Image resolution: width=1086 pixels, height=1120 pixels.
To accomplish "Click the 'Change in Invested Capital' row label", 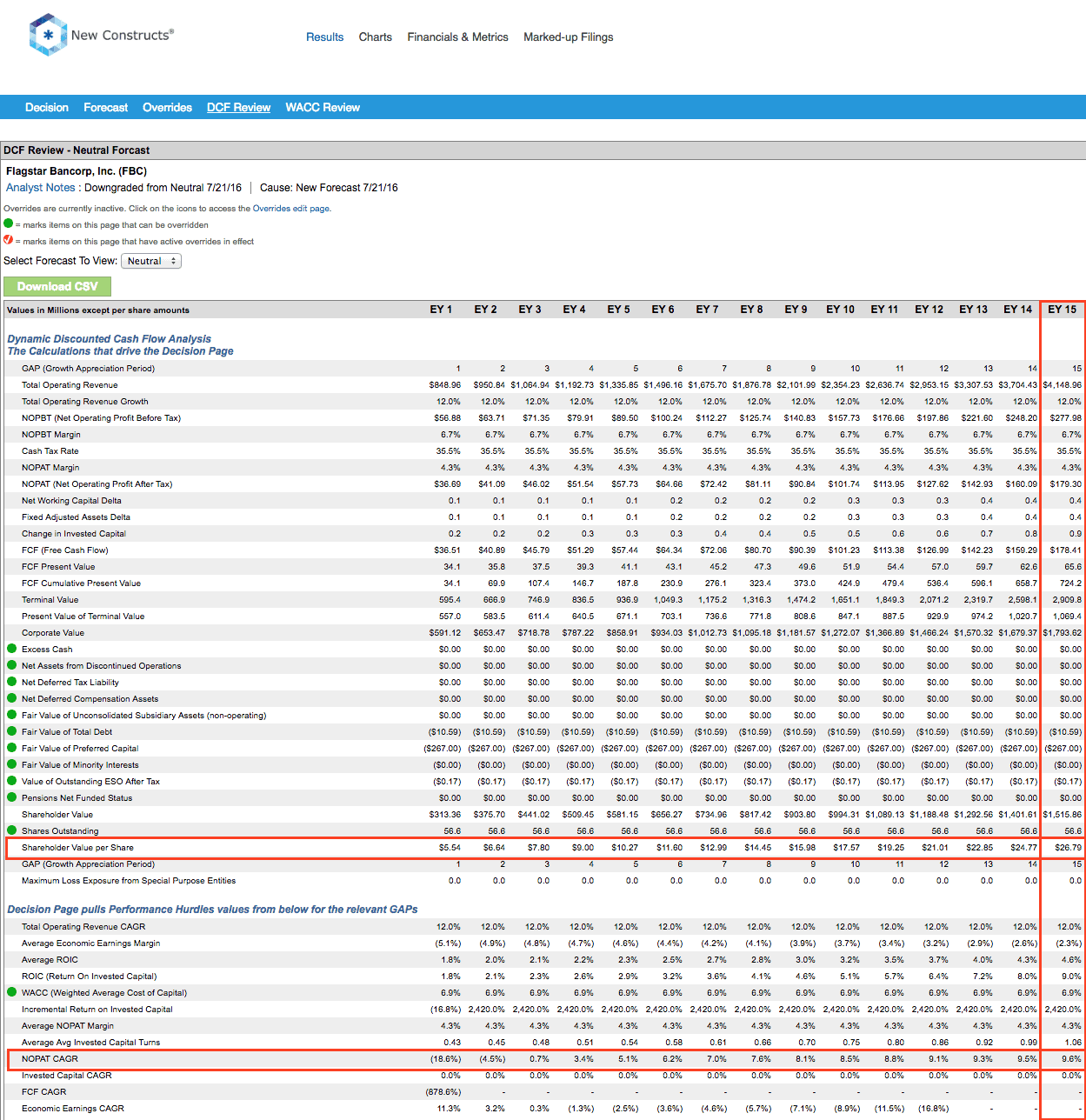I will click(74, 534).
